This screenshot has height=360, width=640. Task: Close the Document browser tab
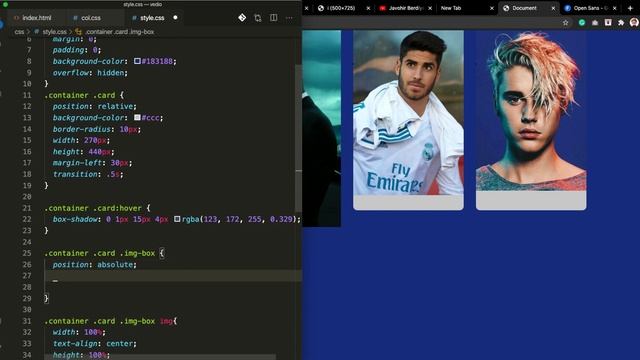click(553, 8)
